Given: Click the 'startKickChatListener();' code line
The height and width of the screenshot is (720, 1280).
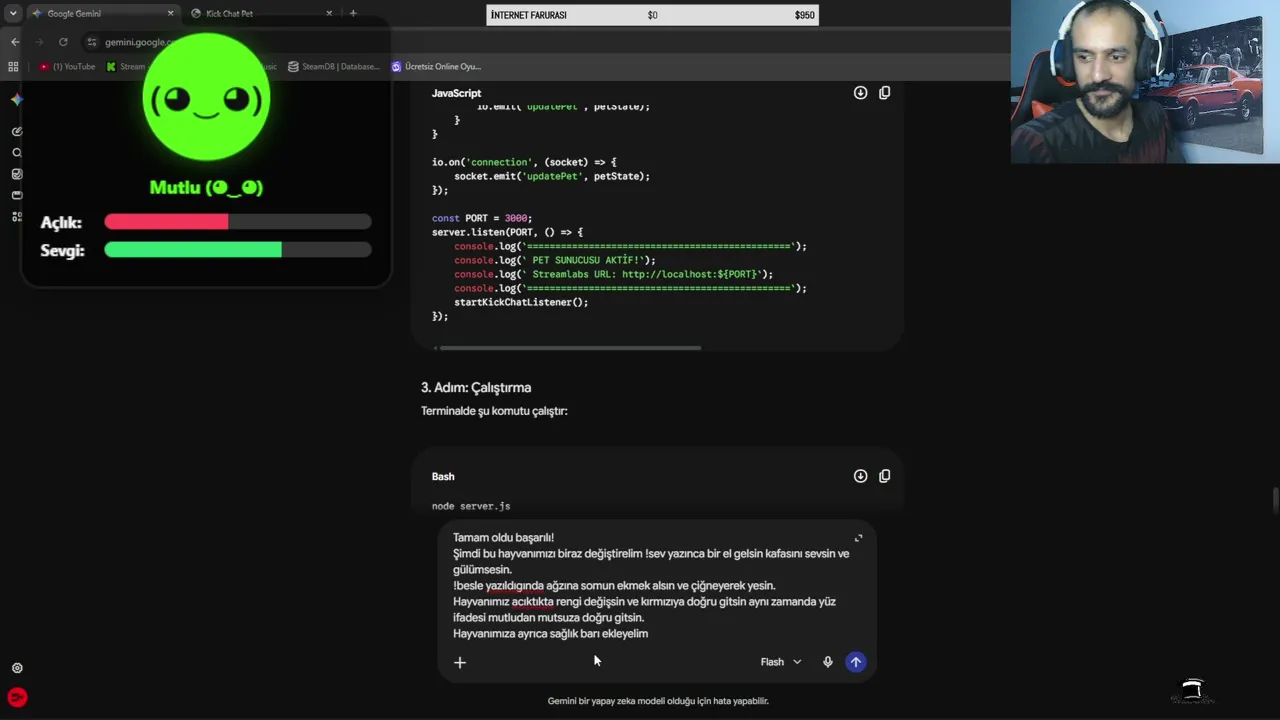Looking at the screenshot, I should 521,302.
